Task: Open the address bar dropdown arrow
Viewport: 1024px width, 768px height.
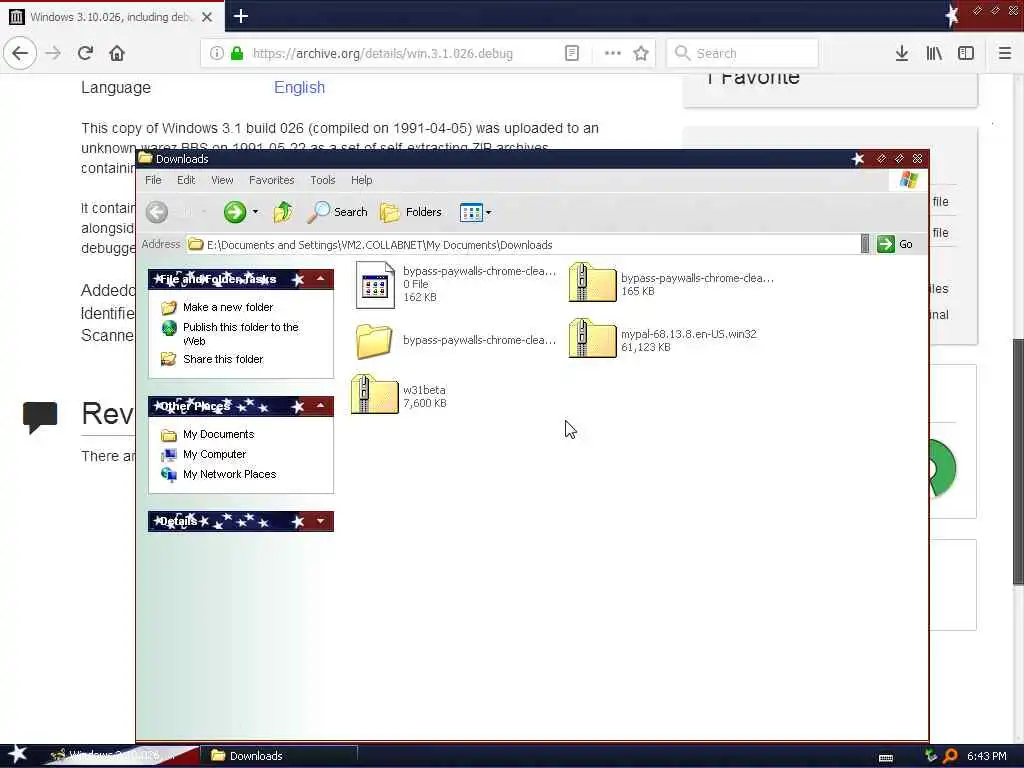Action: [865, 244]
